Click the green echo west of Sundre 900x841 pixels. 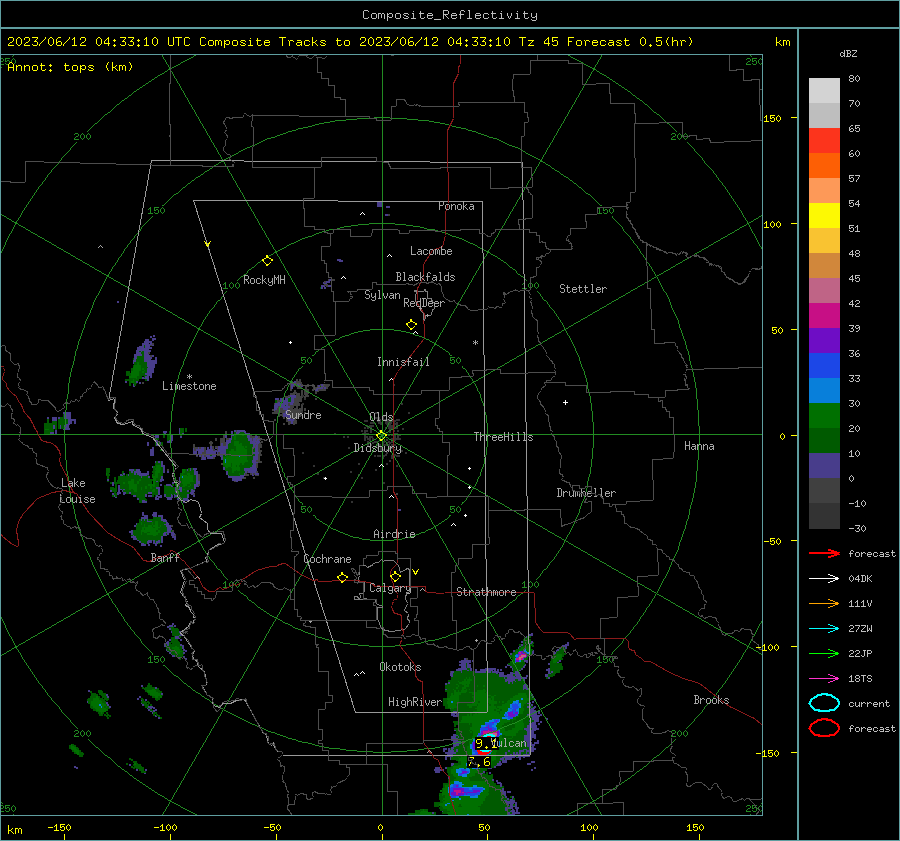240,454
